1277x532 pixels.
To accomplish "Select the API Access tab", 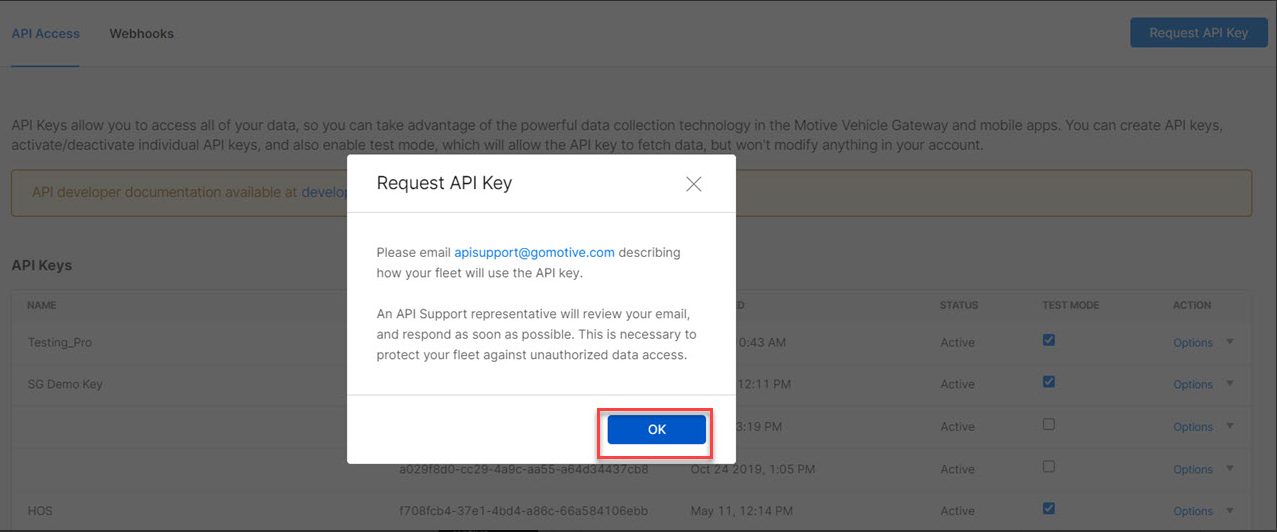I will coord(45,34).
